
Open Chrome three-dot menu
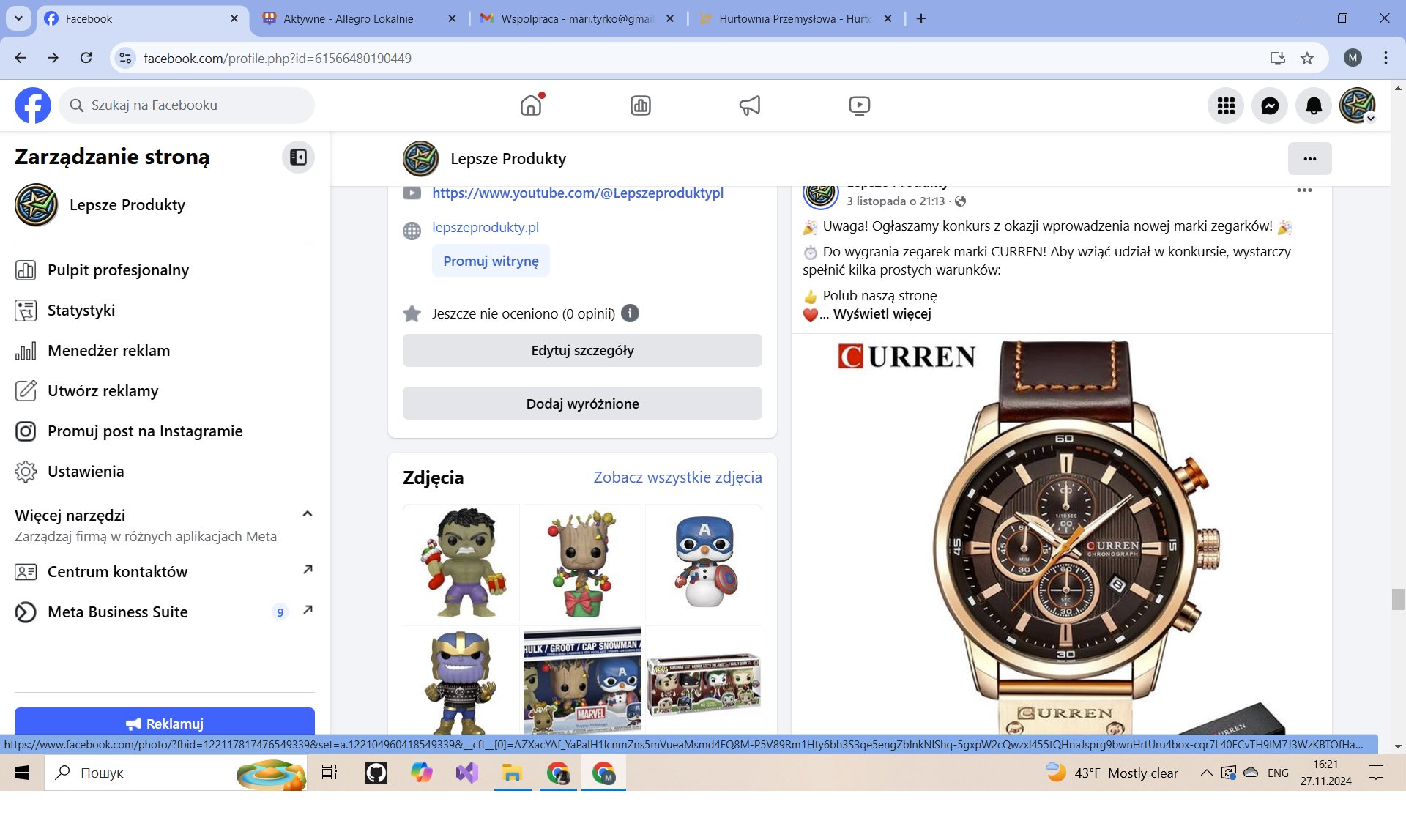(1385, 58)
